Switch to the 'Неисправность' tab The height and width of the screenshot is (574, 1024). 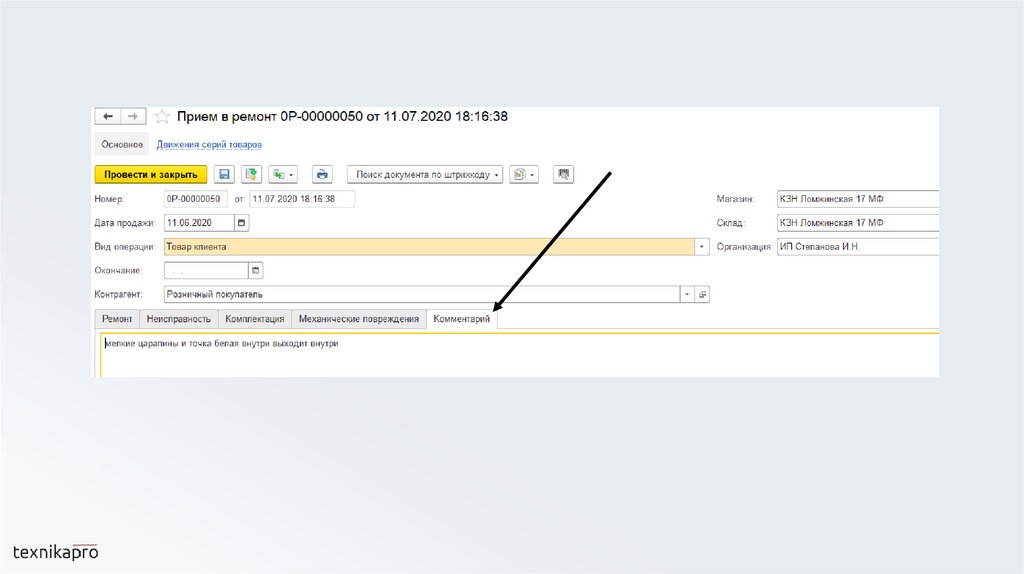coord(178,319)
